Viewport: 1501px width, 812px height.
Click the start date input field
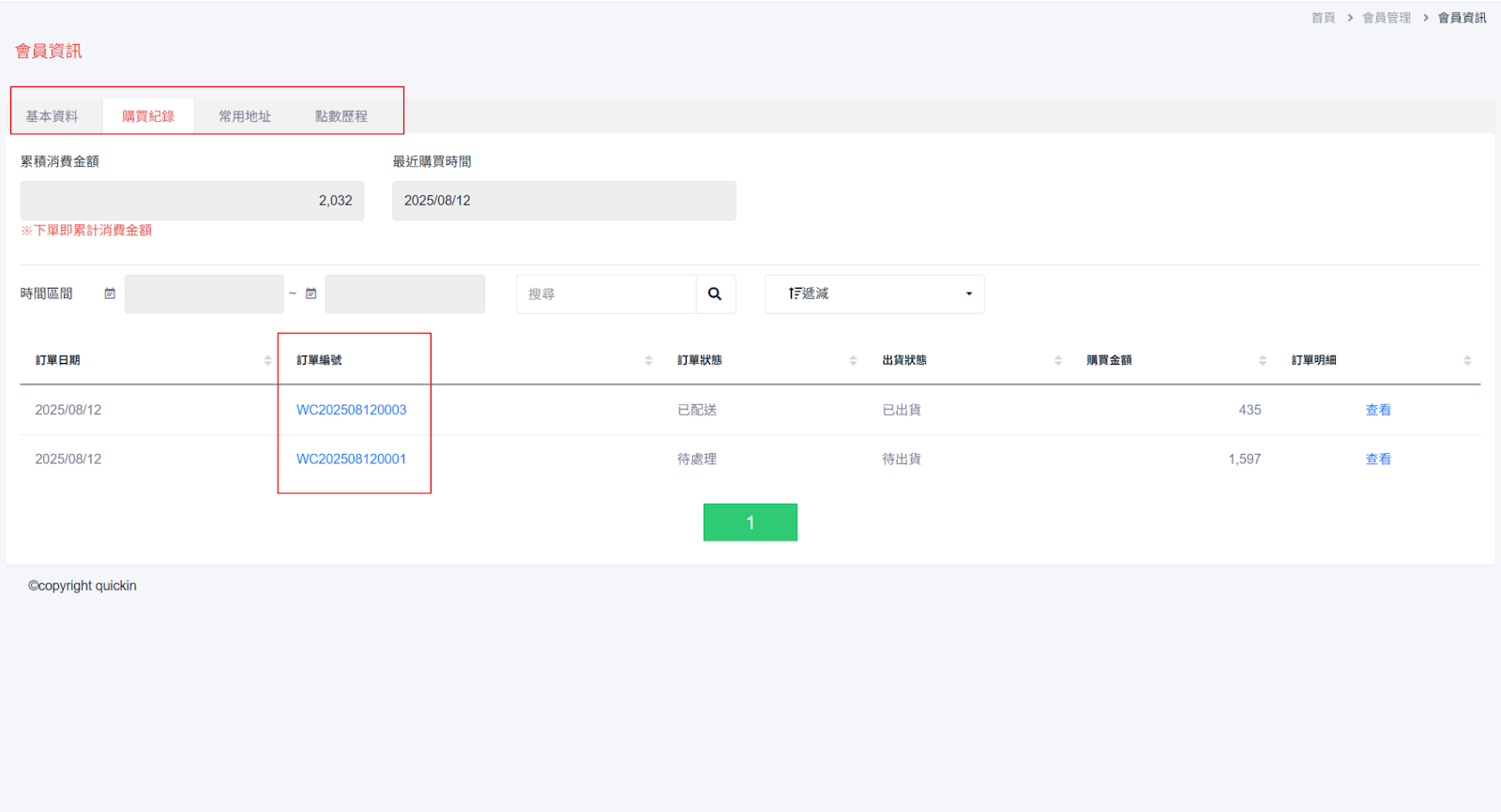[x=204, y=293]
